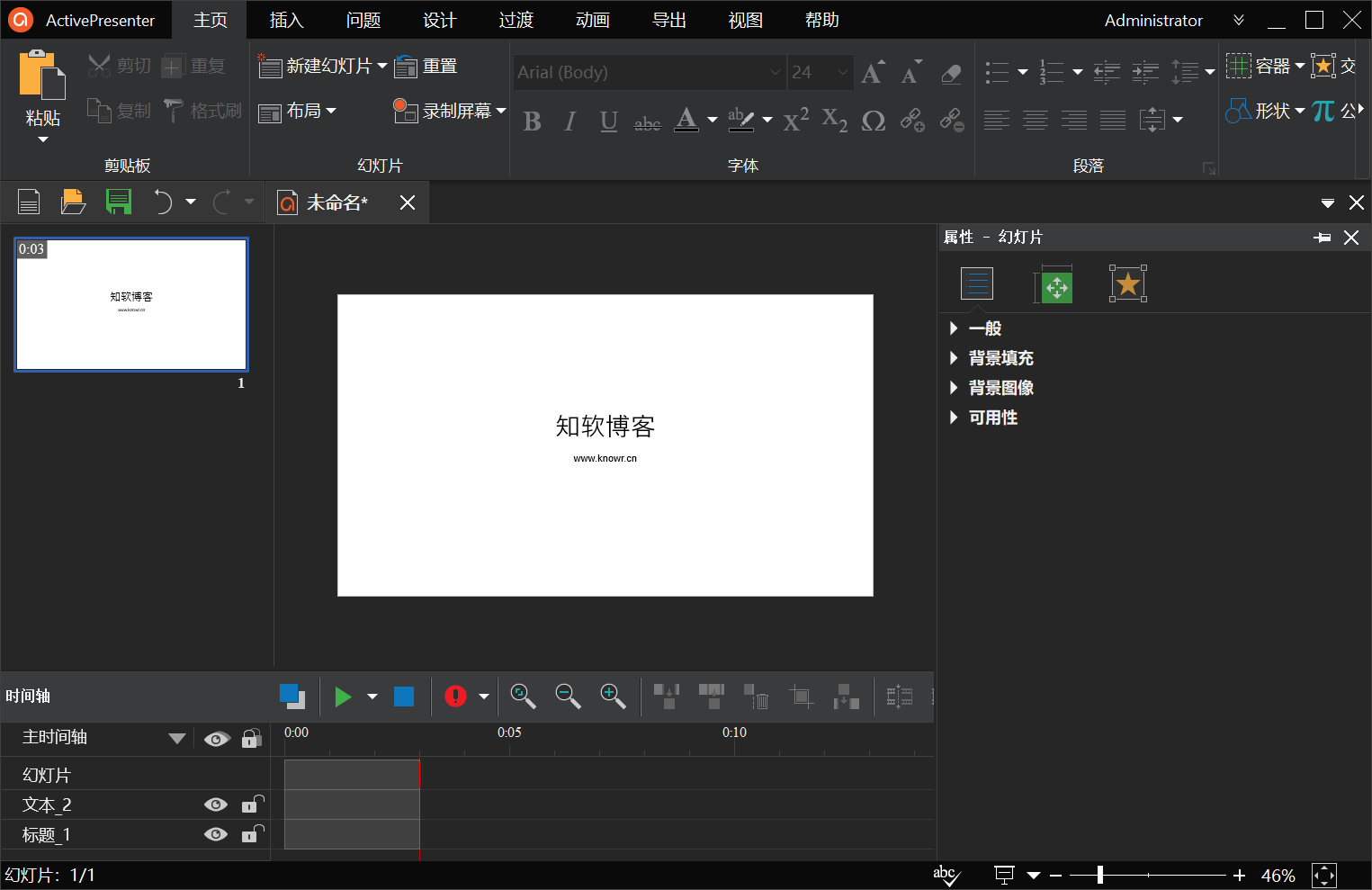Click zoom minus button in status bar
The image size is (1372, 890).
tap(1056, 875)
